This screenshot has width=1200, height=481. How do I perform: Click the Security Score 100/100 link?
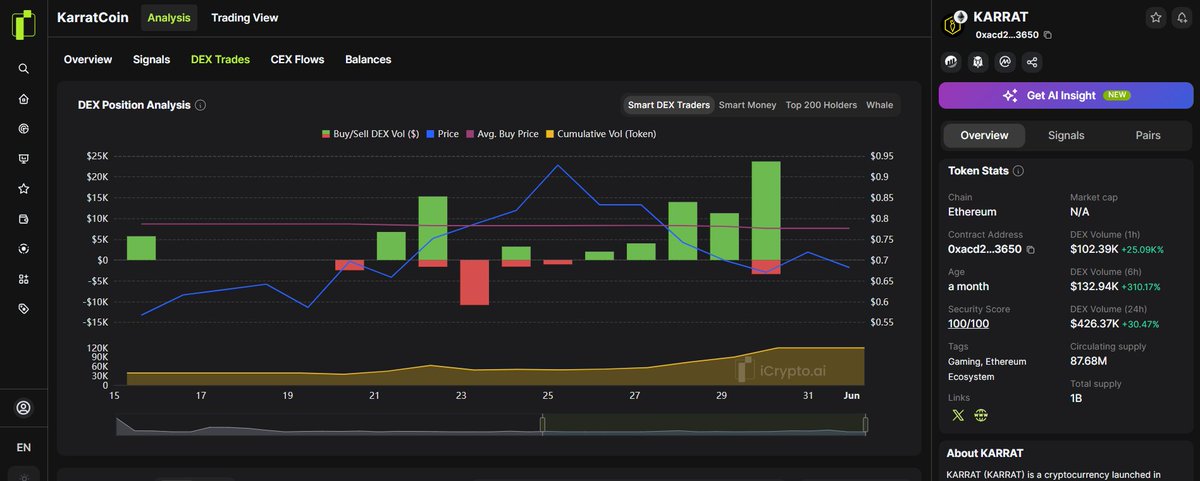968,323
